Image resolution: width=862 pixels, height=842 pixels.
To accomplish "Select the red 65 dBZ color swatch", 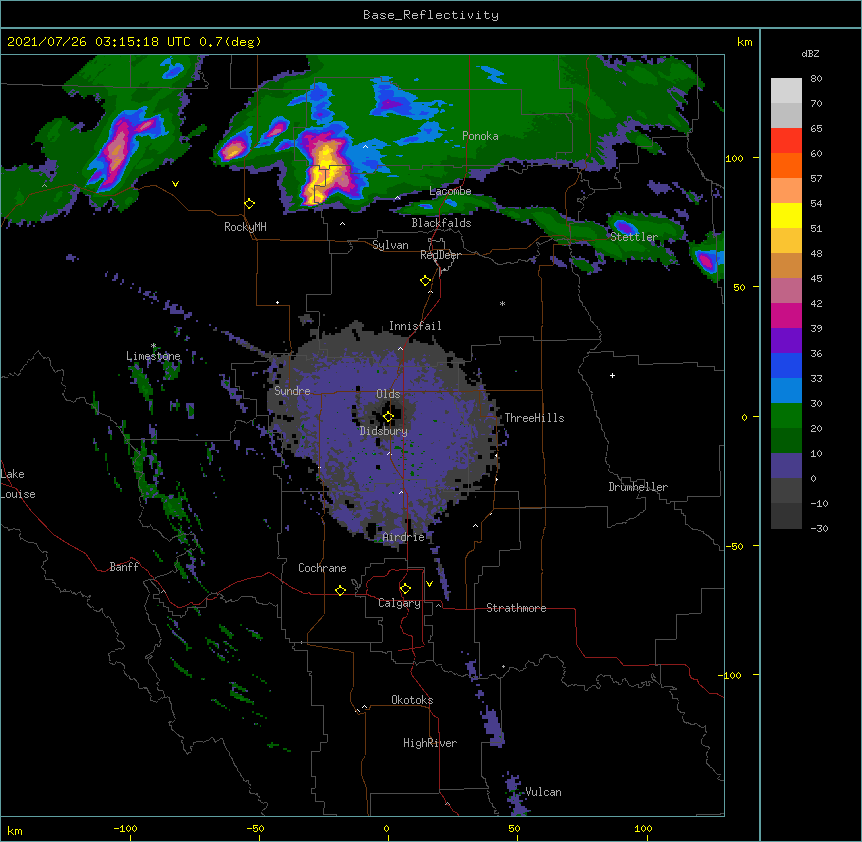I will pyautogui.click(x=786, y=141).
